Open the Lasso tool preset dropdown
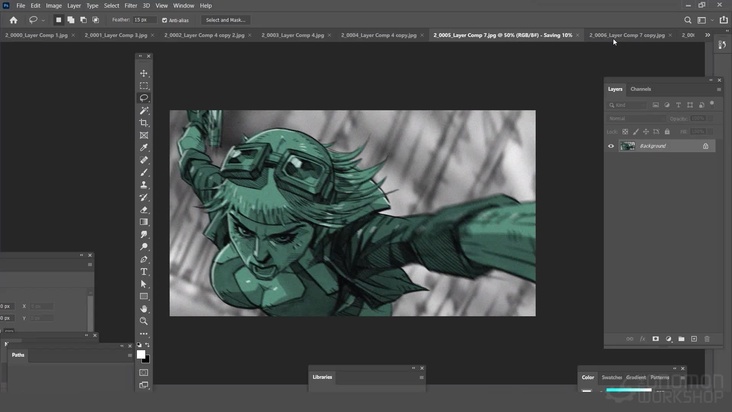732x412 pixels. (43, 20)
